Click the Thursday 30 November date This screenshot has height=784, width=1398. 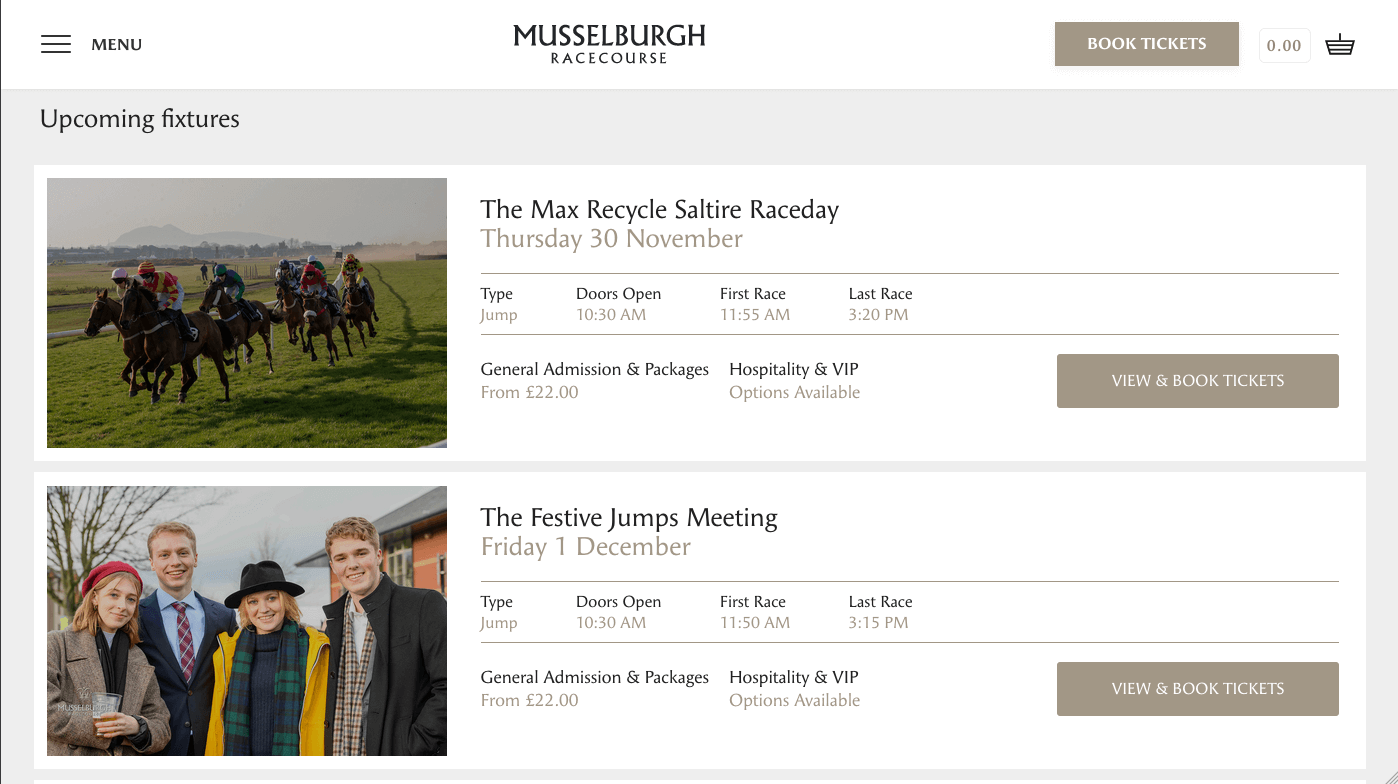pos(611,239)
